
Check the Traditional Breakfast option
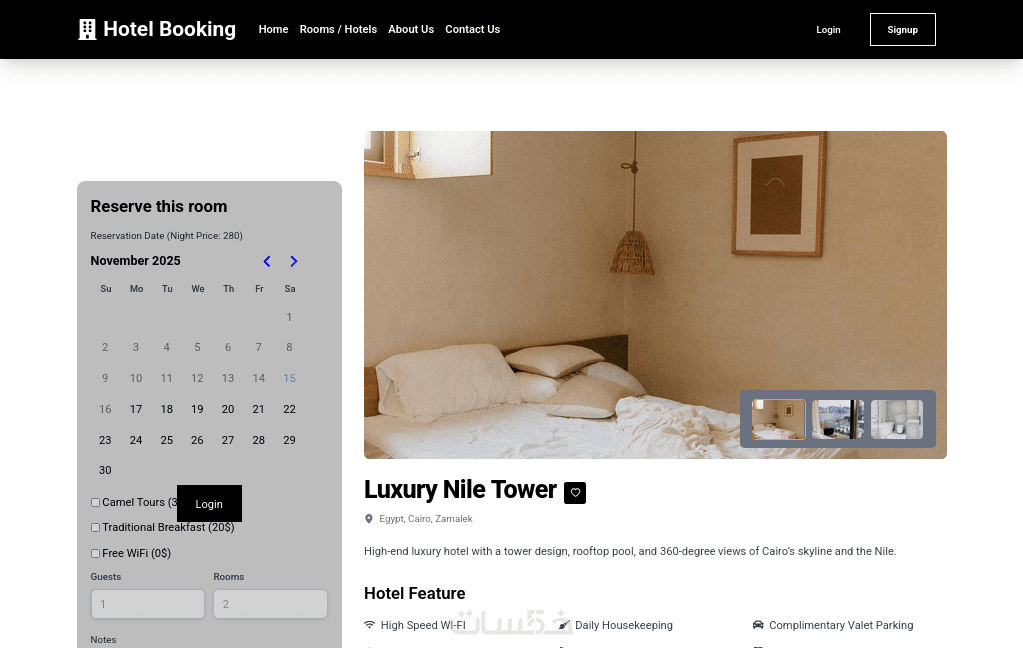click(x=95, y=527)
